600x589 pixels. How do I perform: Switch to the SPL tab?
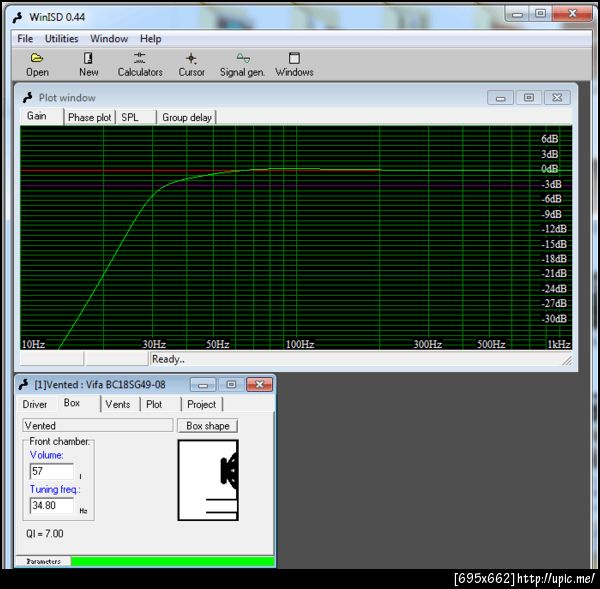(136, 117)
